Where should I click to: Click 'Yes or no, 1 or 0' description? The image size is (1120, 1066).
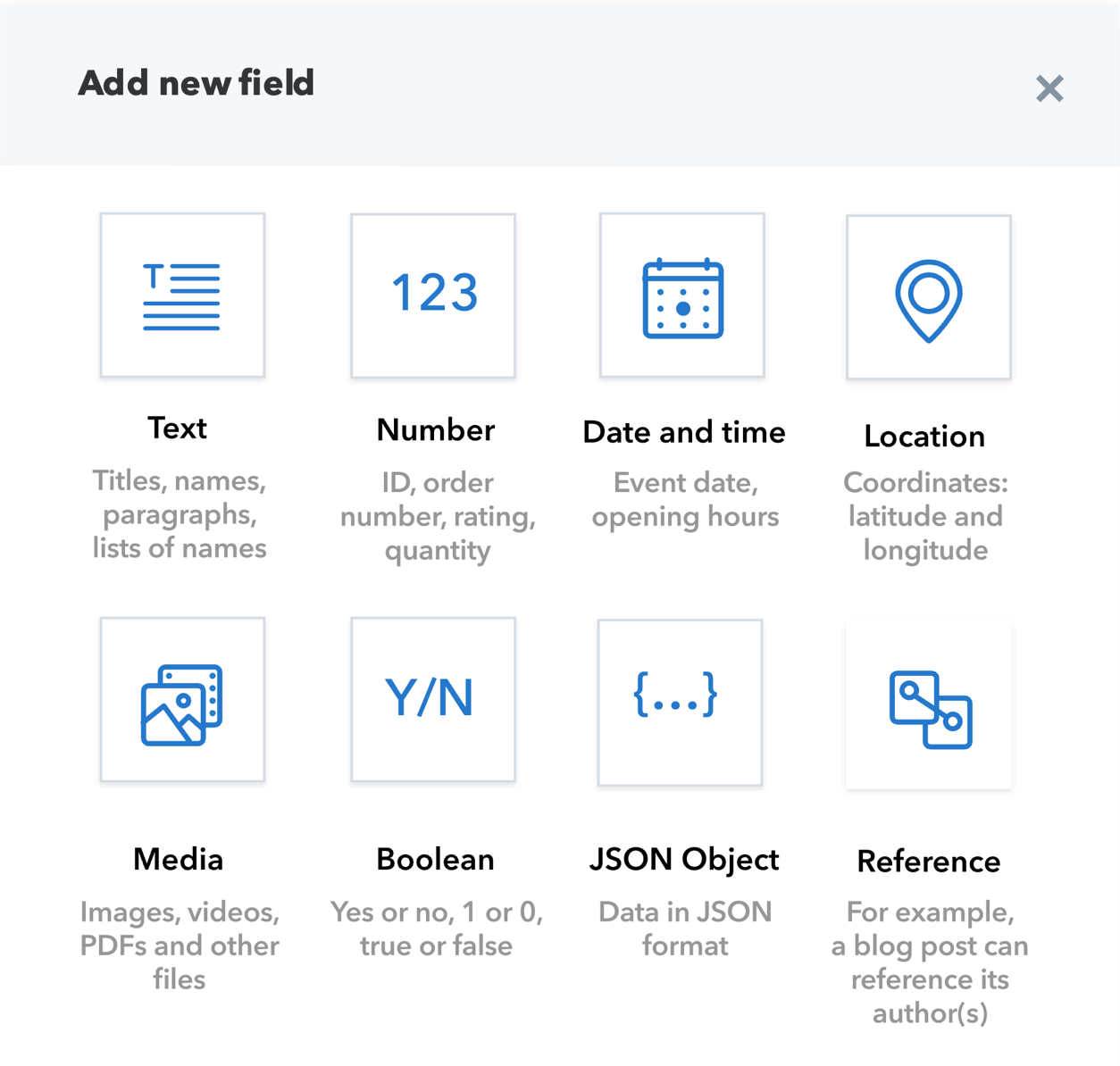(436, 929)
